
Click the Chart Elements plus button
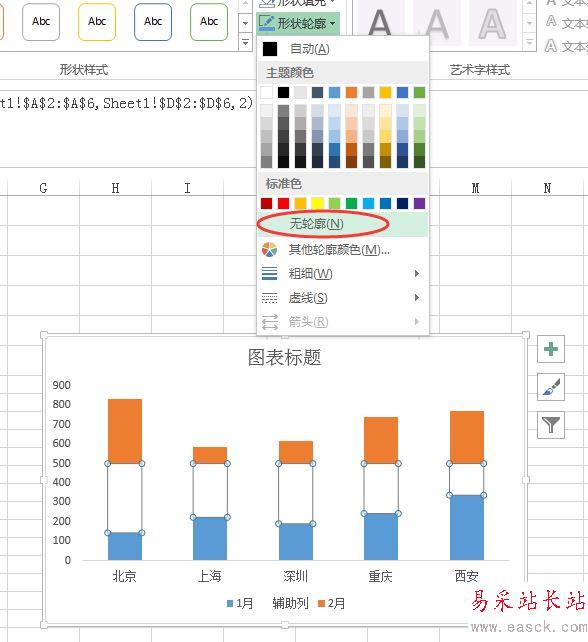point(551,349)
